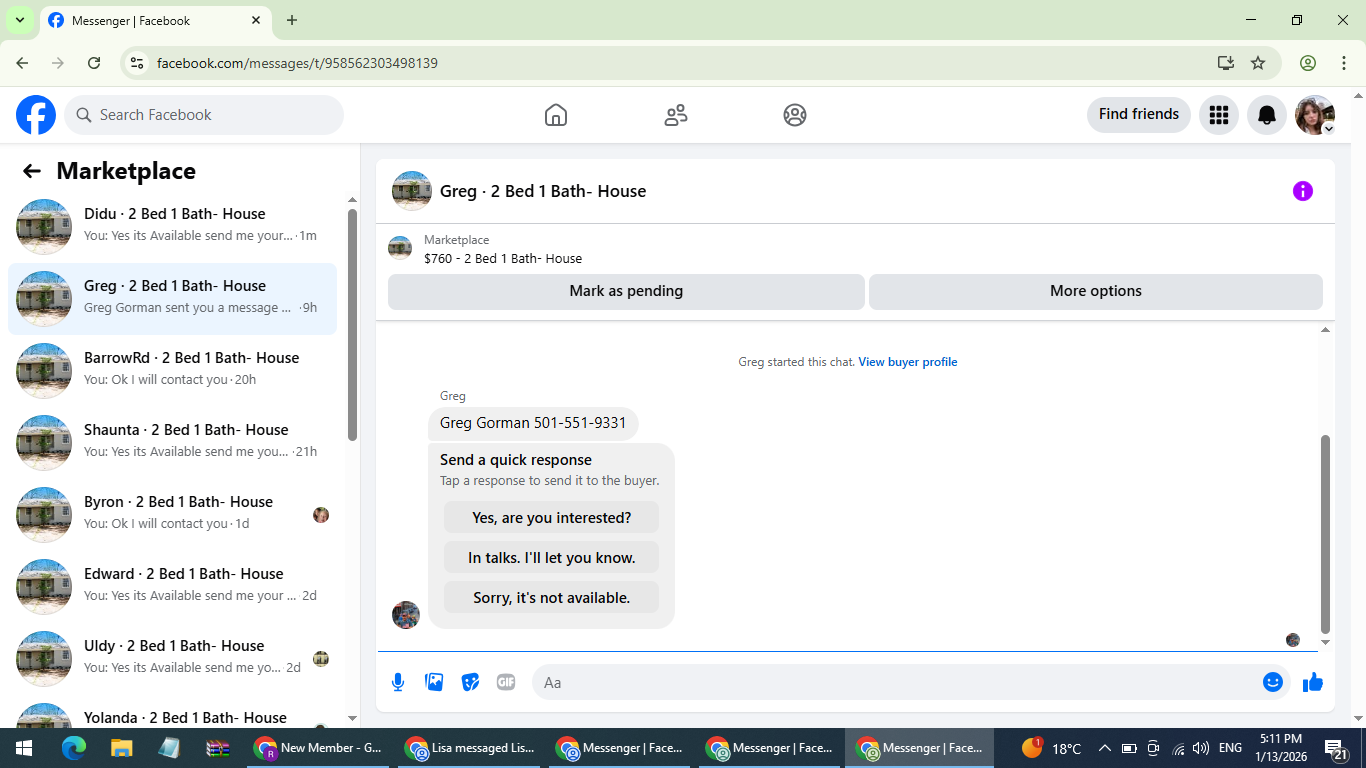Click the weather 18°C taskbar widget
Image resolution: width=1366 pixels, height=768 pixels.
pyautogui.click(x=1051, y=748)
